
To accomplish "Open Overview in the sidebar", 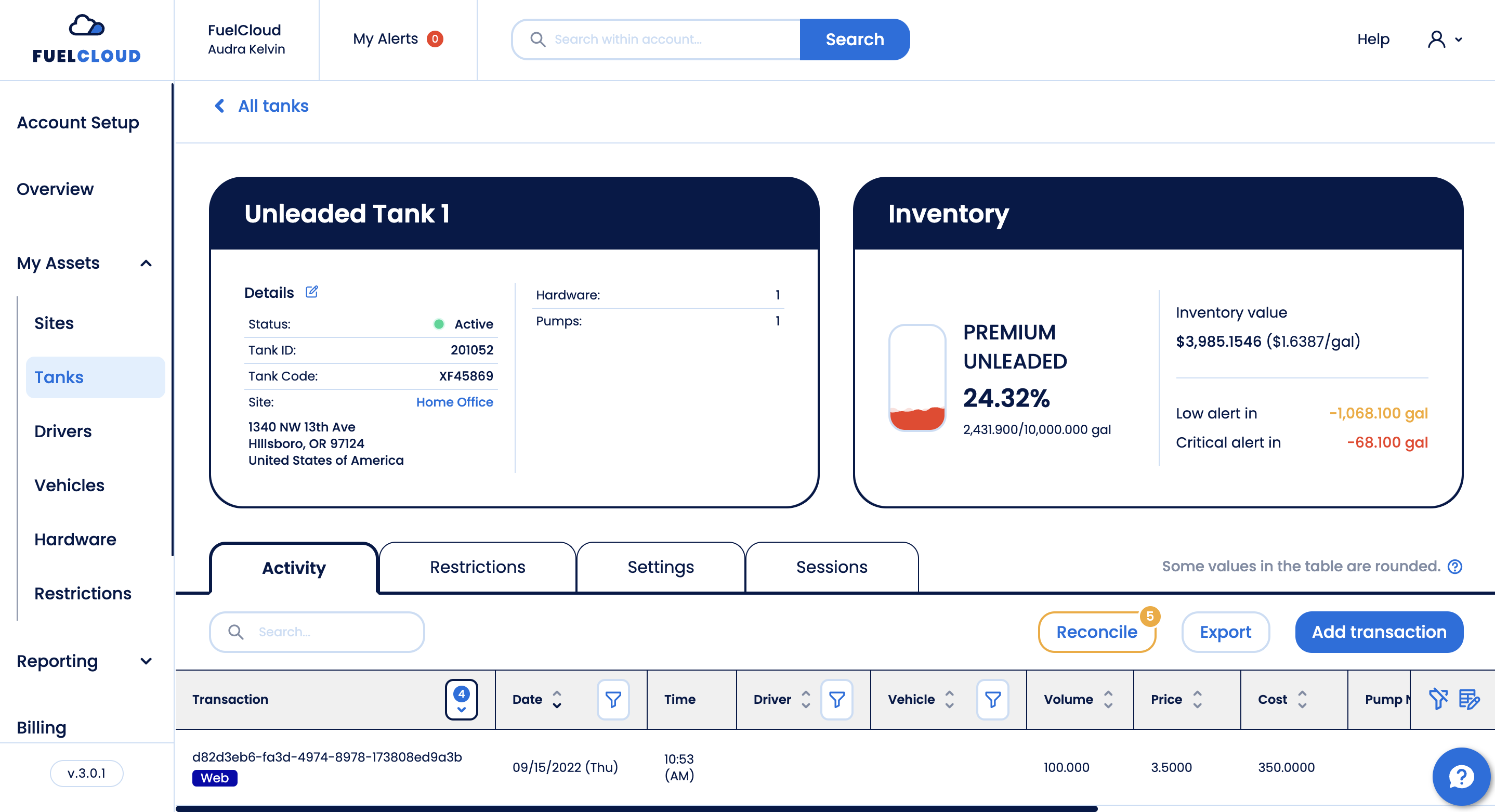I will coord(55,189).
